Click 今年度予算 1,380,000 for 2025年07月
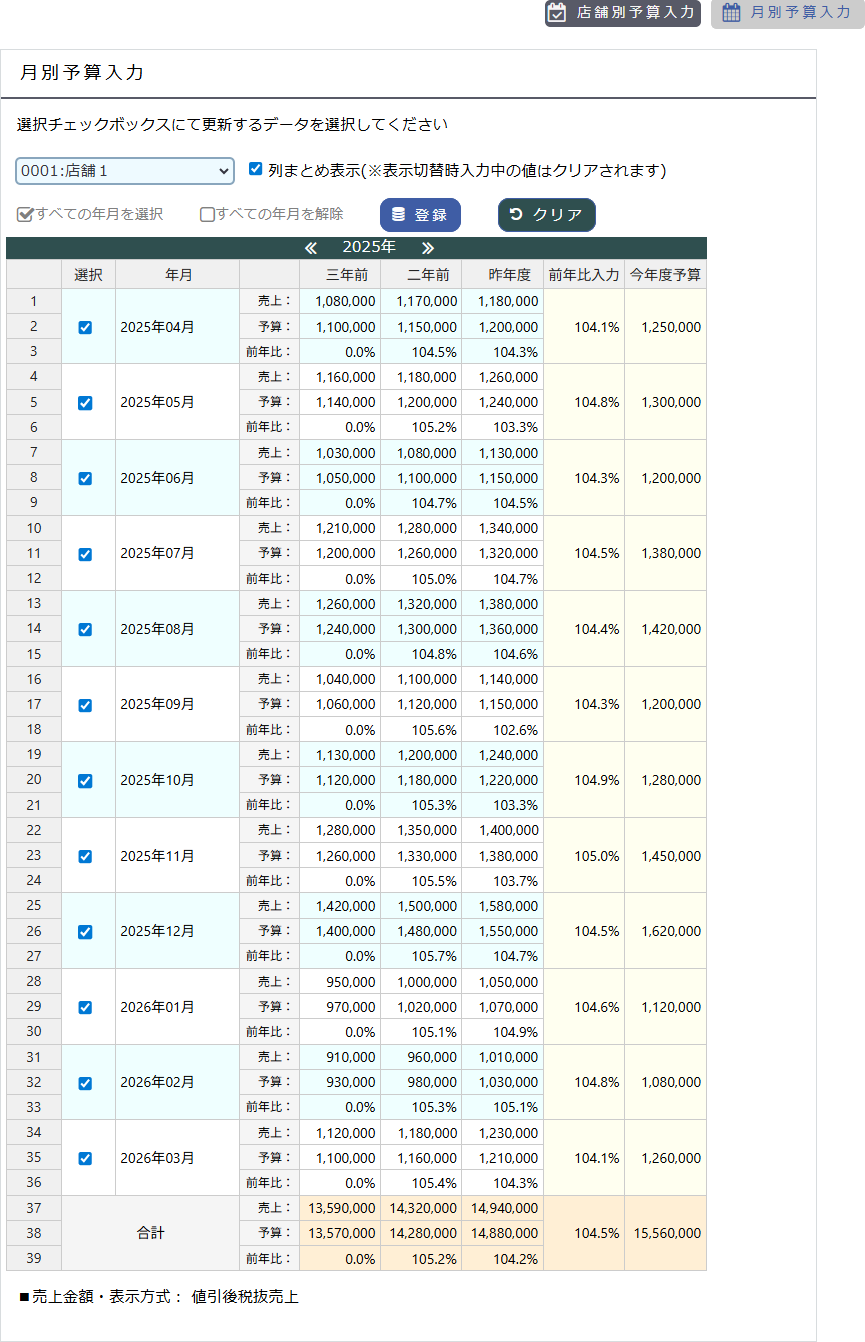Screen dimensions: 865x1342 click(666, 553)
